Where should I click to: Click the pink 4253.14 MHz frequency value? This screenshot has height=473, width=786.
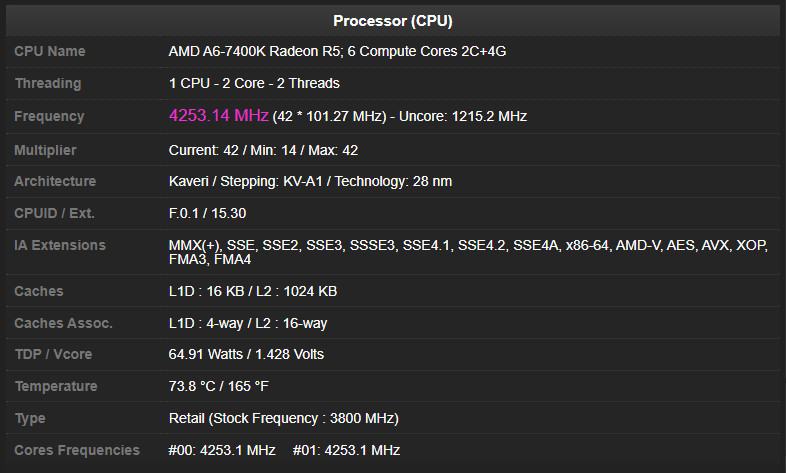tap(218, 116)
